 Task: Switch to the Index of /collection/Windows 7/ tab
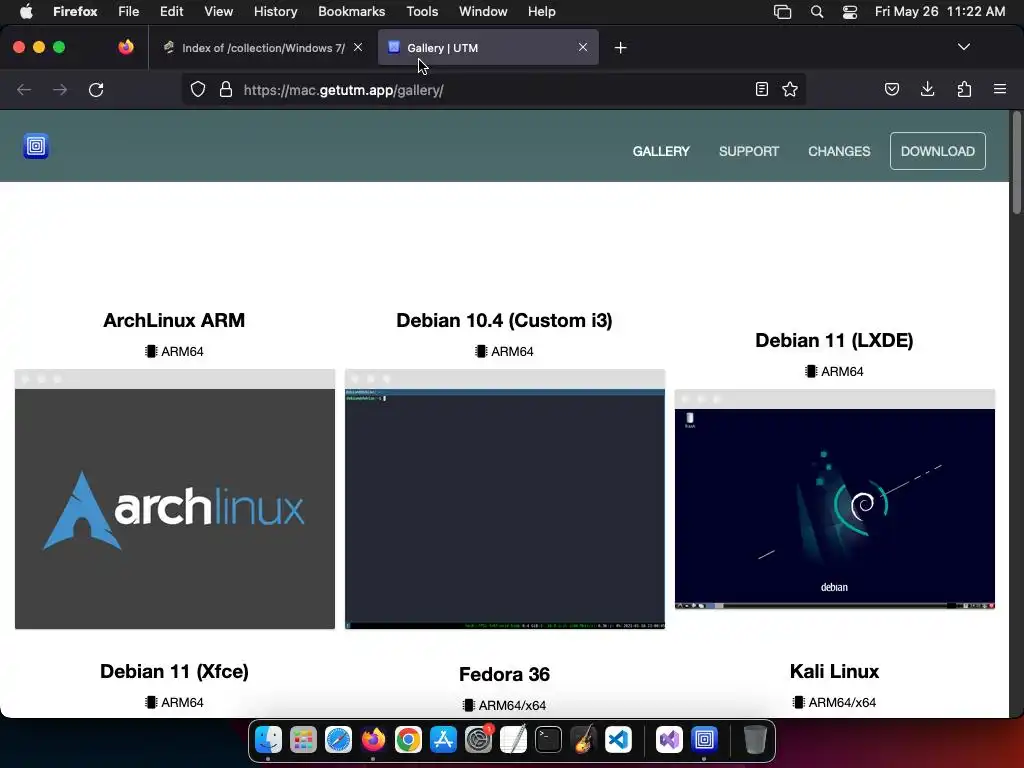click(x=263, y=48)
